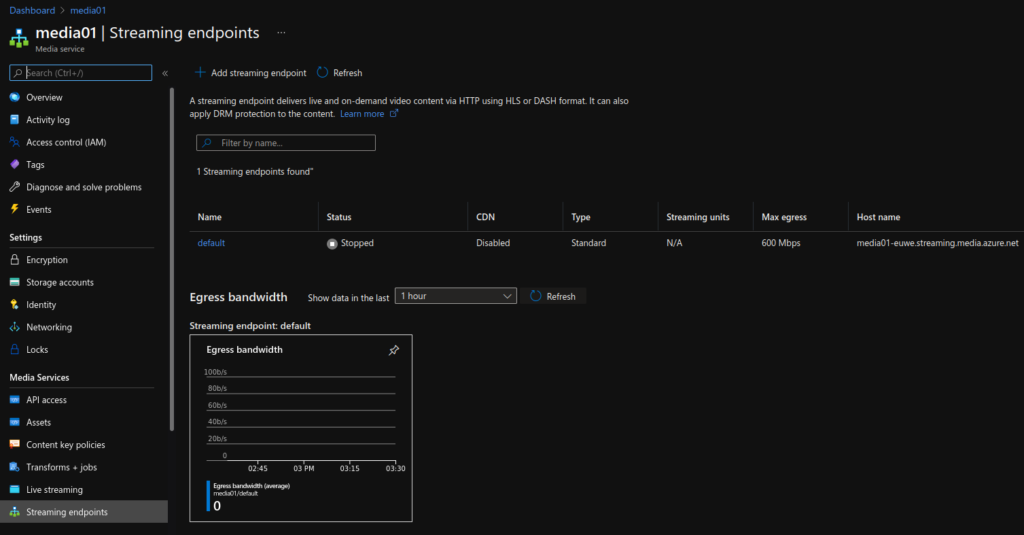Screen dimensions: 1024x535
Task: Open the ellipsis more options menu
Action: [x=281, y=33]
